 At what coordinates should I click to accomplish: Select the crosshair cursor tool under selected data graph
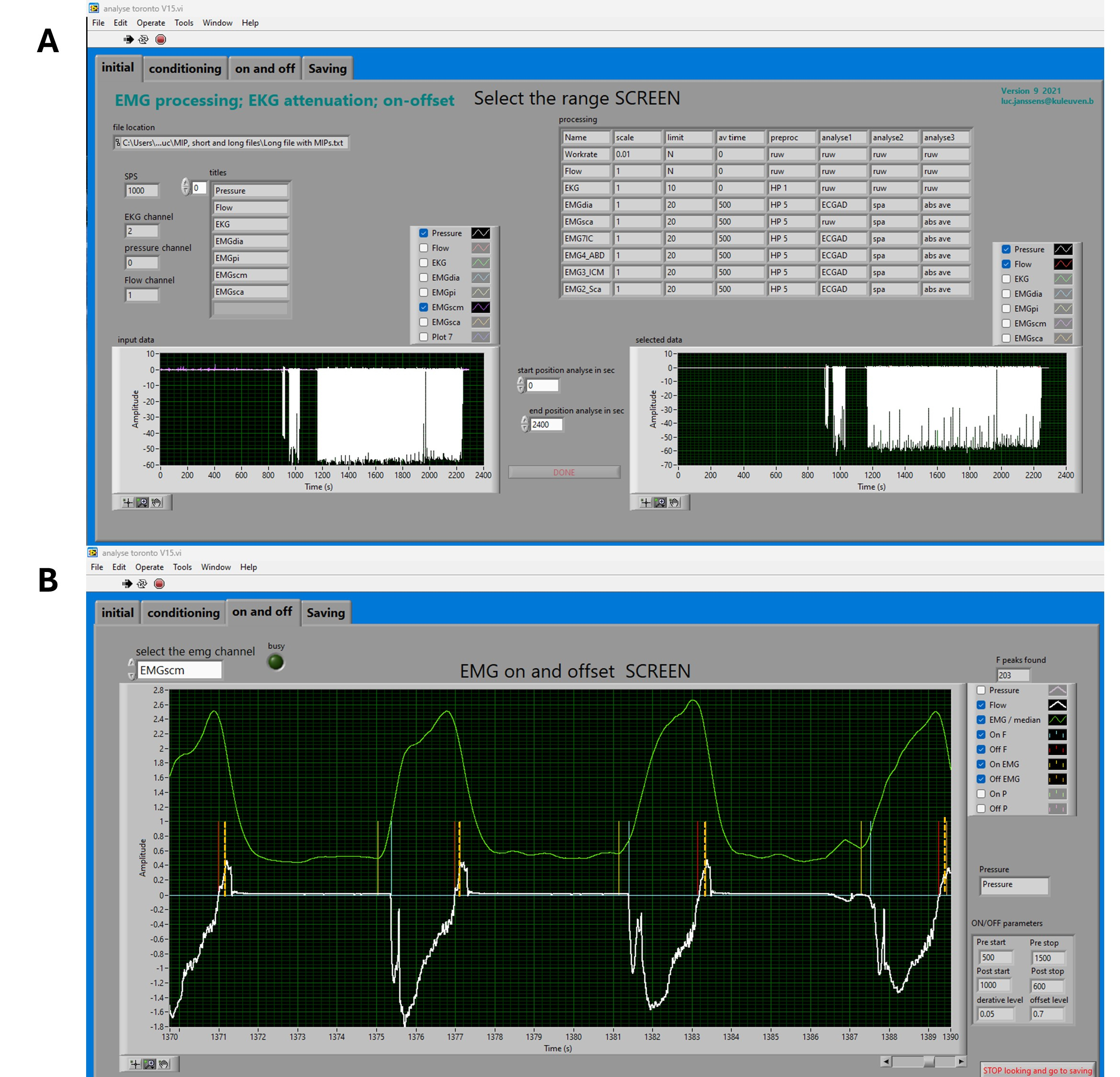645,502
